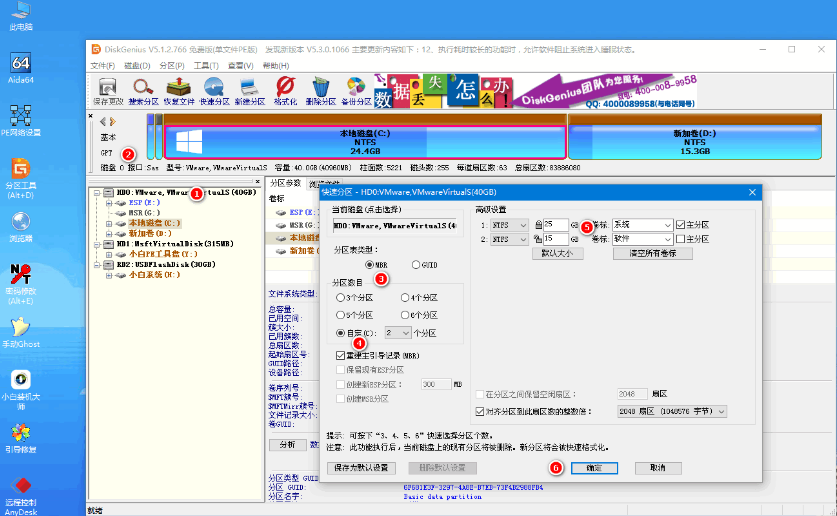This screenshot has width=837, height=516.
Task: Select the GUID partition table type
Action: 416,265
